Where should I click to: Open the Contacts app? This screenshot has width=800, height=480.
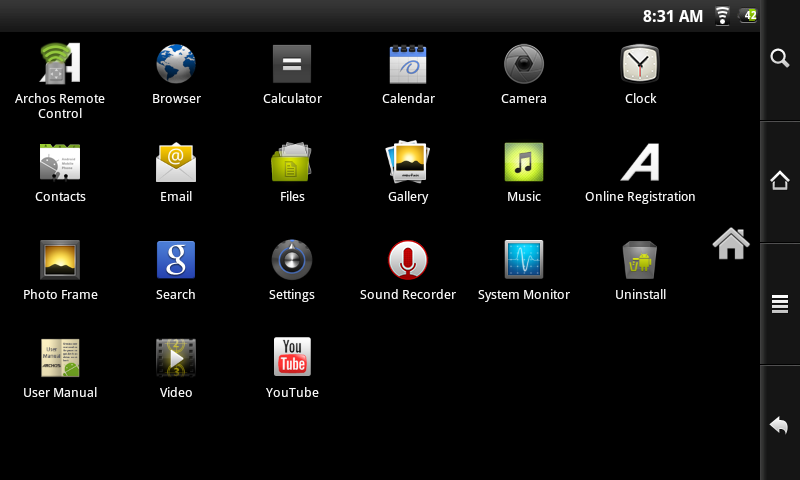(x=60, y=163)
